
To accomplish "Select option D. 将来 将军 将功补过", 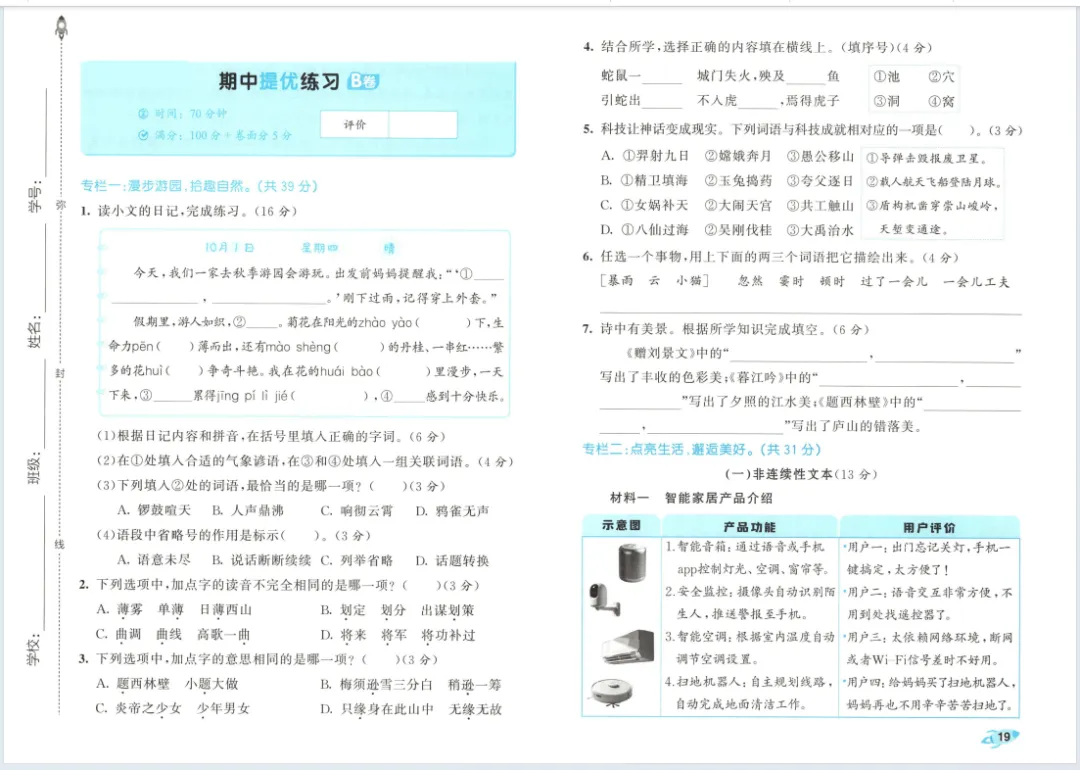I will [x=398, y=635].
